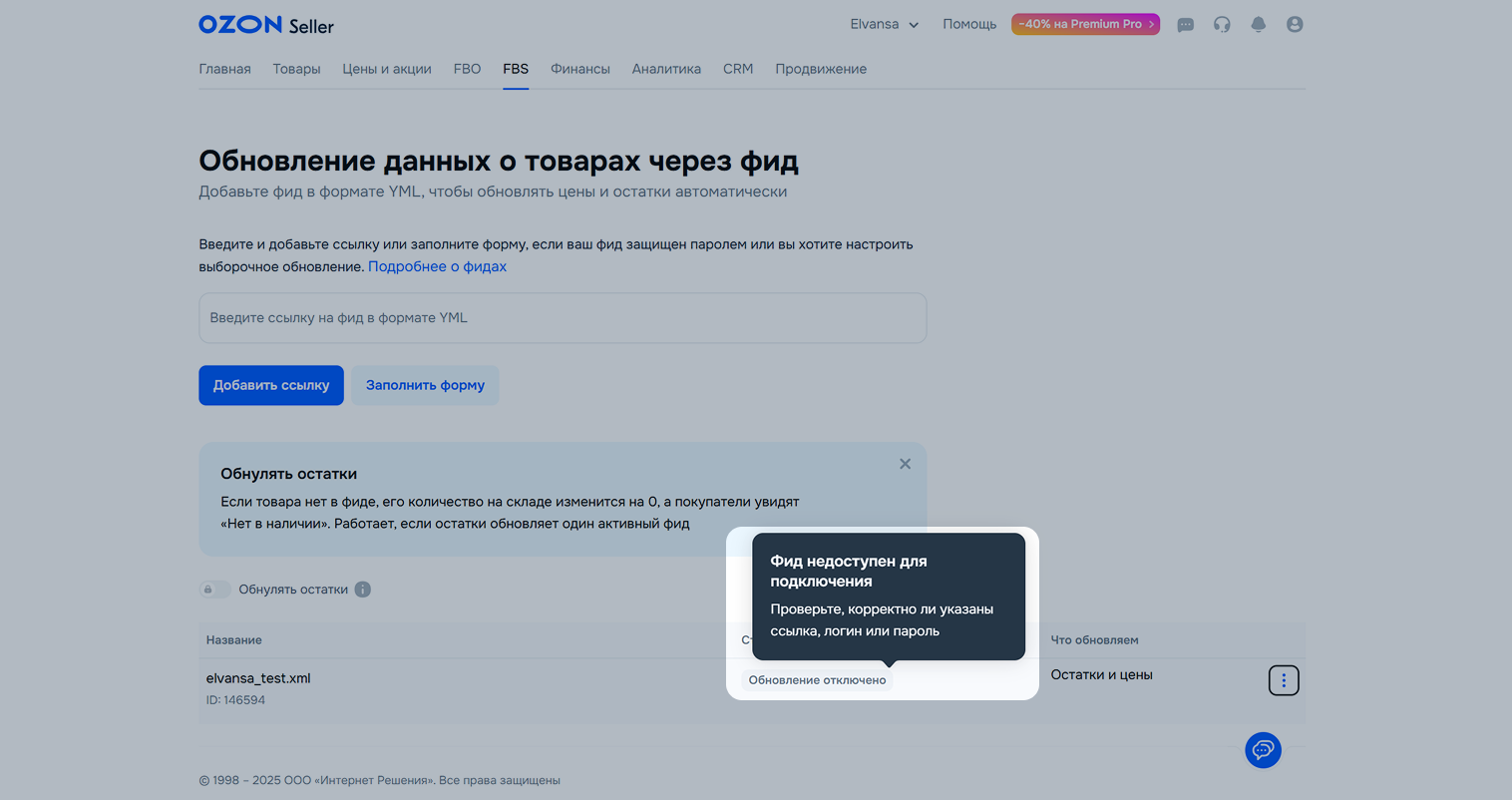Go to the Аналитика tab

(x=666, y=69)
